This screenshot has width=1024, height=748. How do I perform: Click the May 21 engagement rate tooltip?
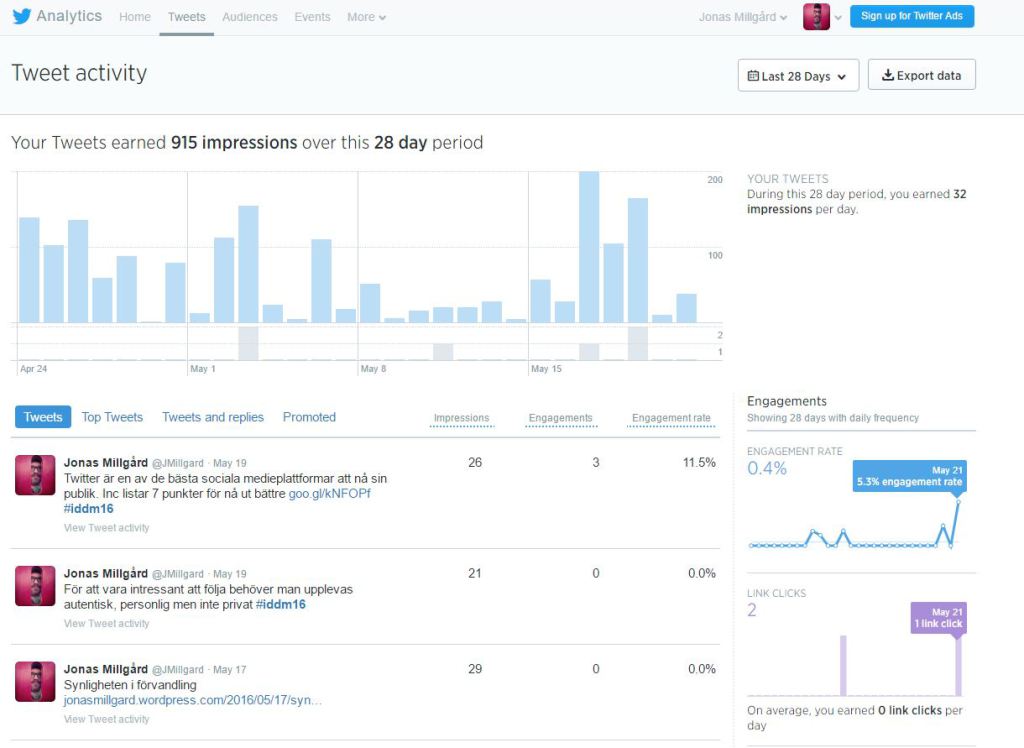click(x=909, y=476)
